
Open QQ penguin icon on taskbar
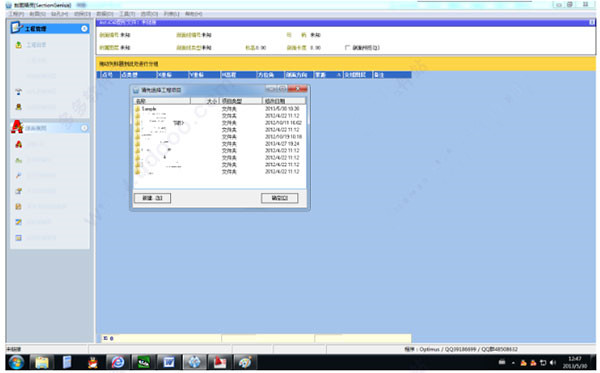pyautogui.click(x=93, y=362)
